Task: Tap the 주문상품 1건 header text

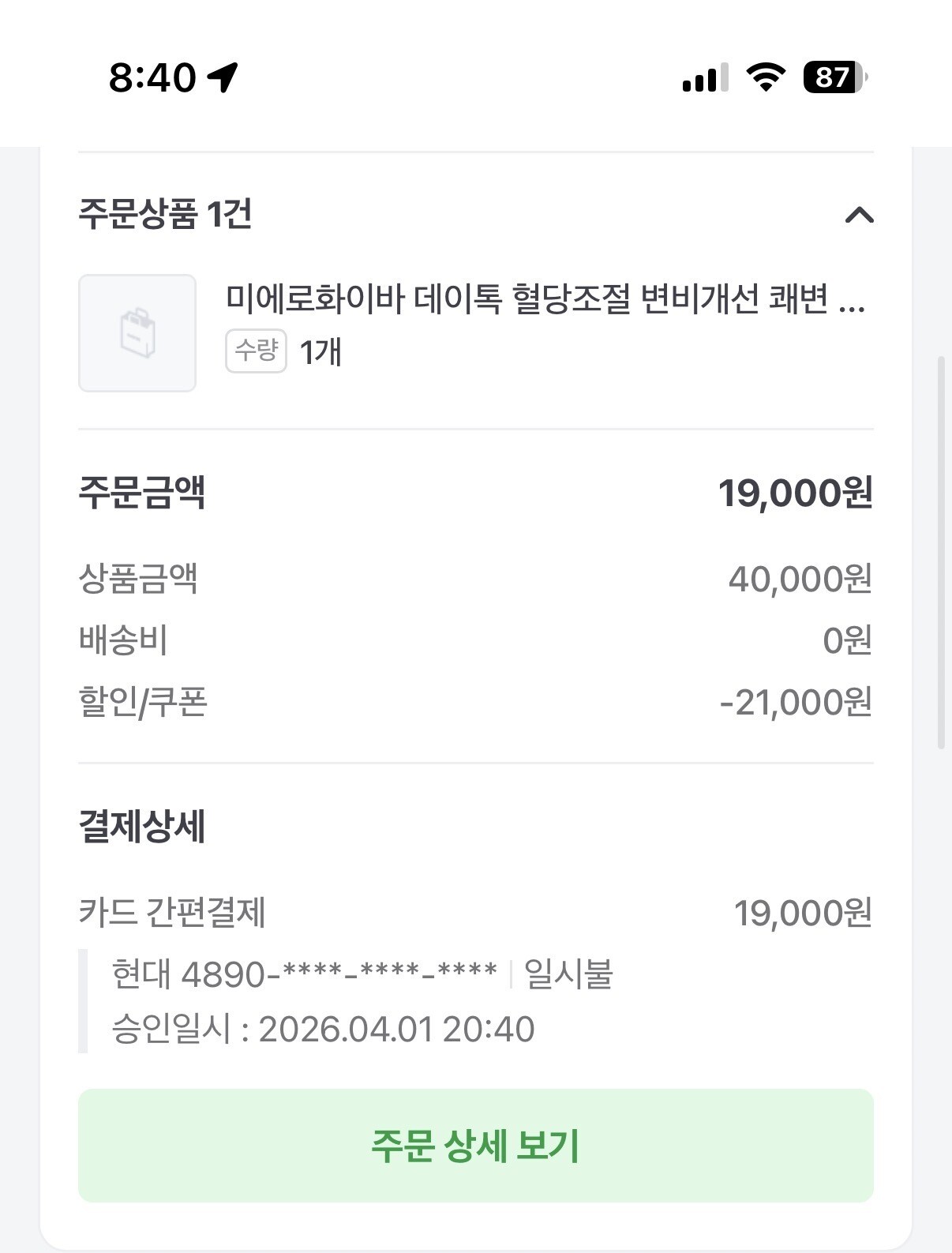Action: 165,214
